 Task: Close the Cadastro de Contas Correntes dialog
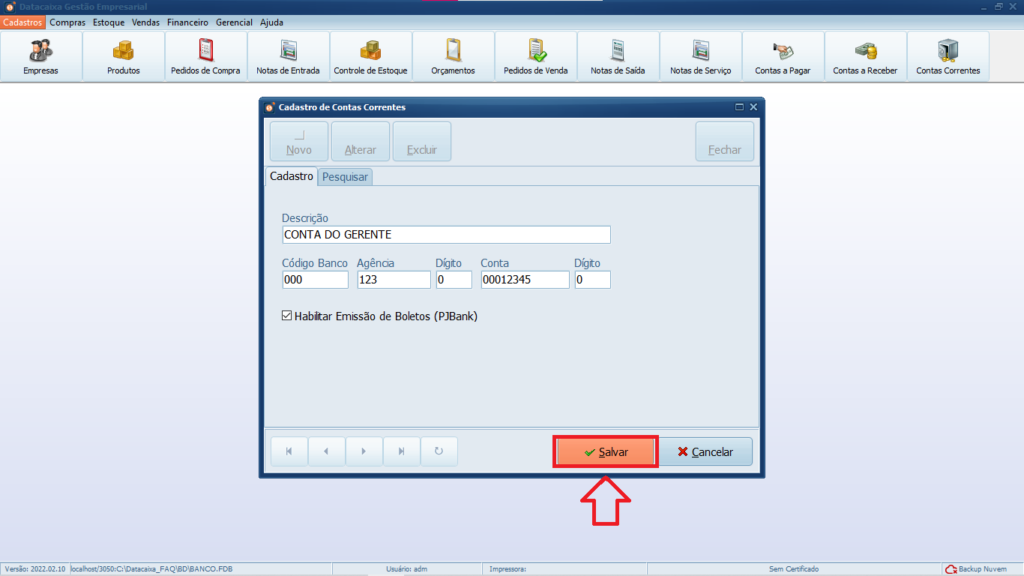(754, 107)
